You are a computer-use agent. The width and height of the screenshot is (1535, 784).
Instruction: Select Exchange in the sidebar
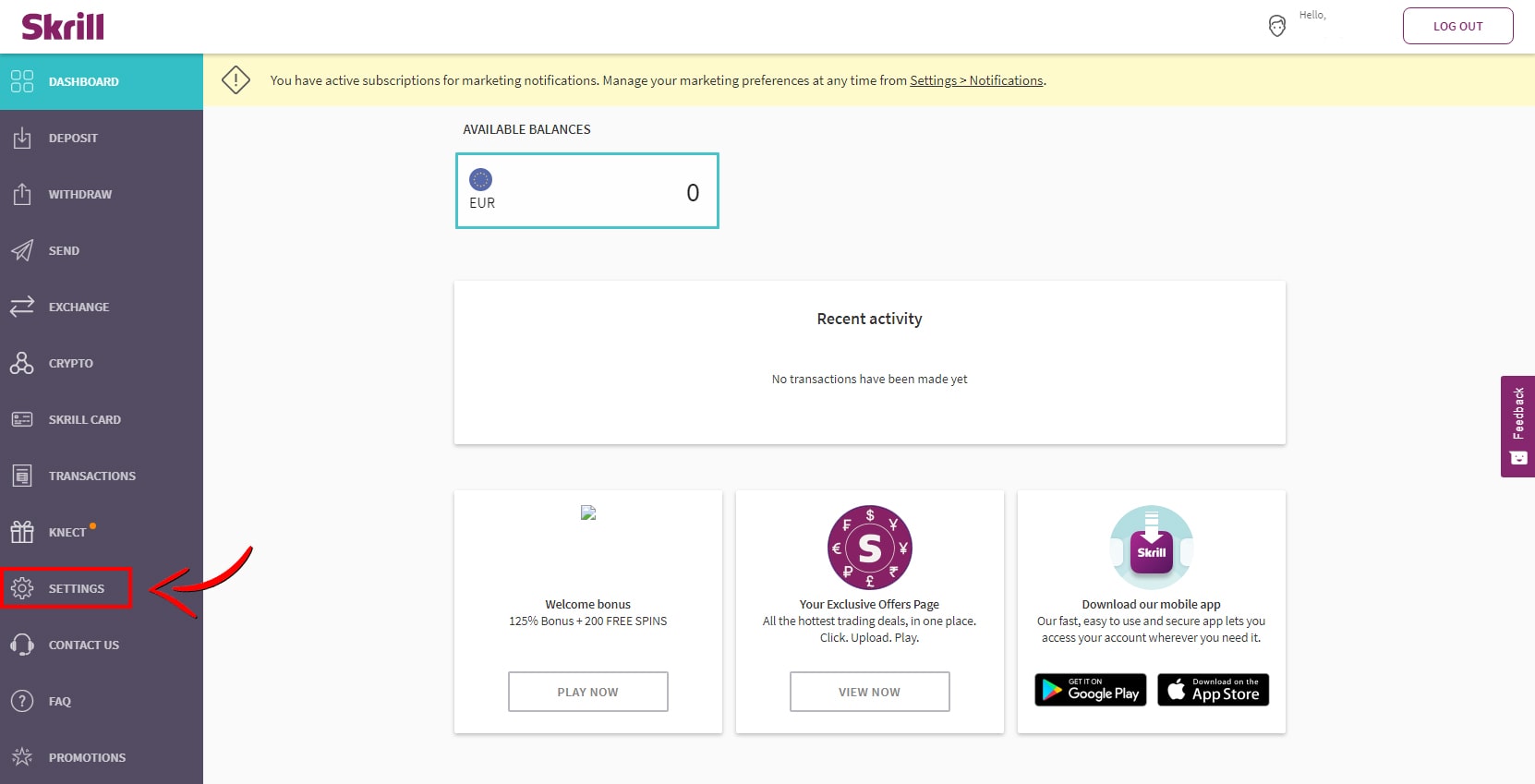(x=102, y=307)
